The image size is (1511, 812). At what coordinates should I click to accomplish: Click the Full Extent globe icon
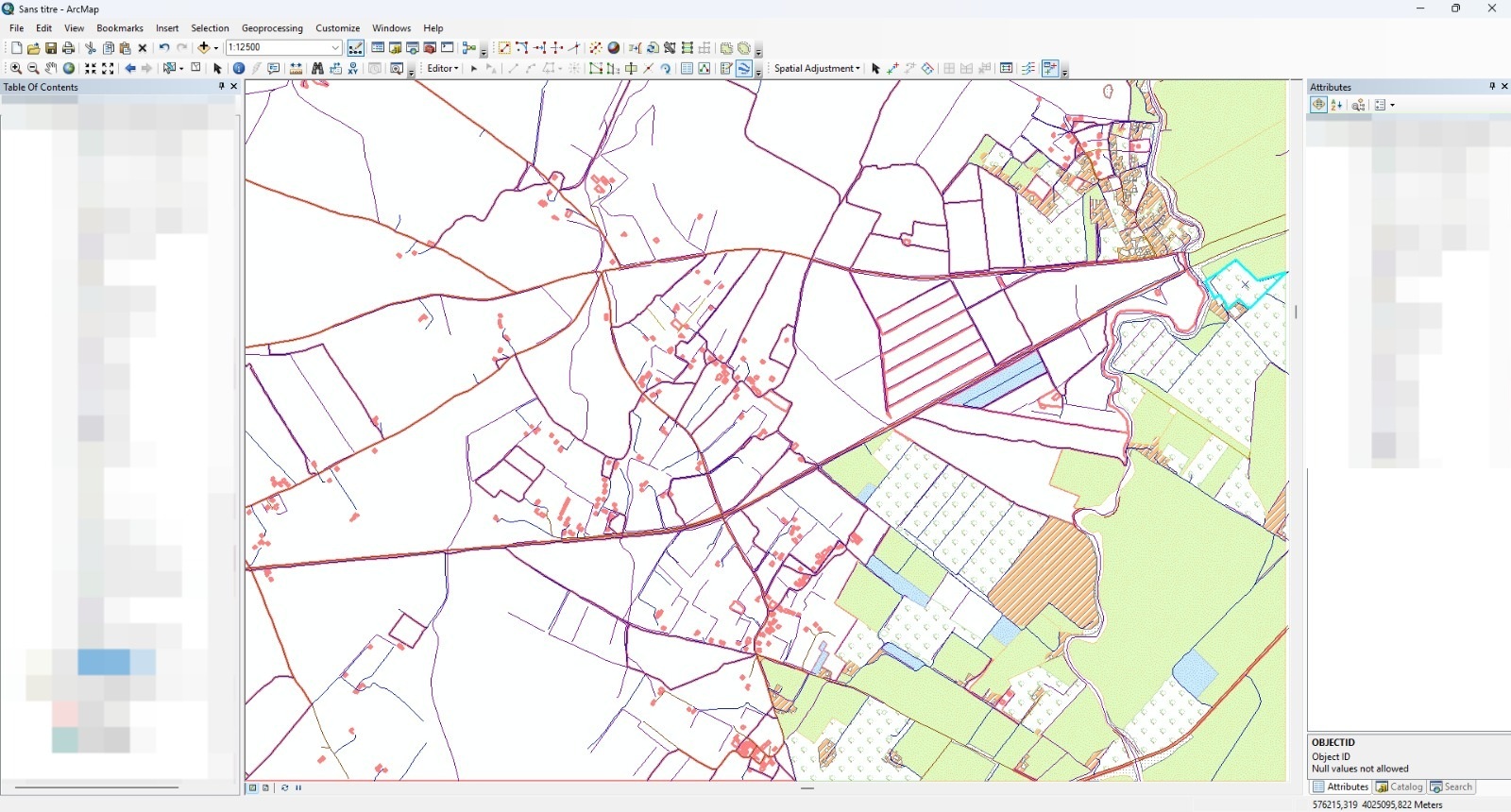[x=69, y=69]
